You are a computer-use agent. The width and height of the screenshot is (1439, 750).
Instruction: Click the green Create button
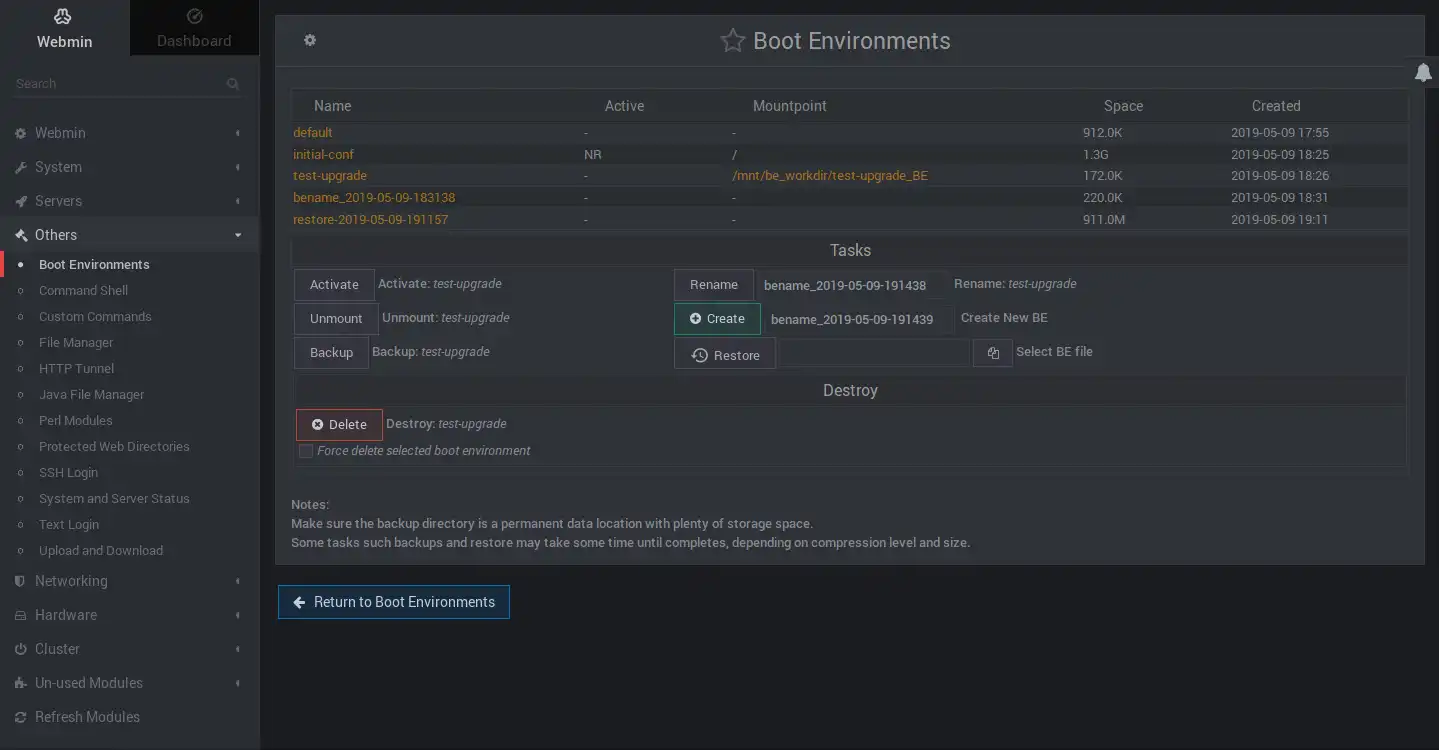(x=717, y=319)
